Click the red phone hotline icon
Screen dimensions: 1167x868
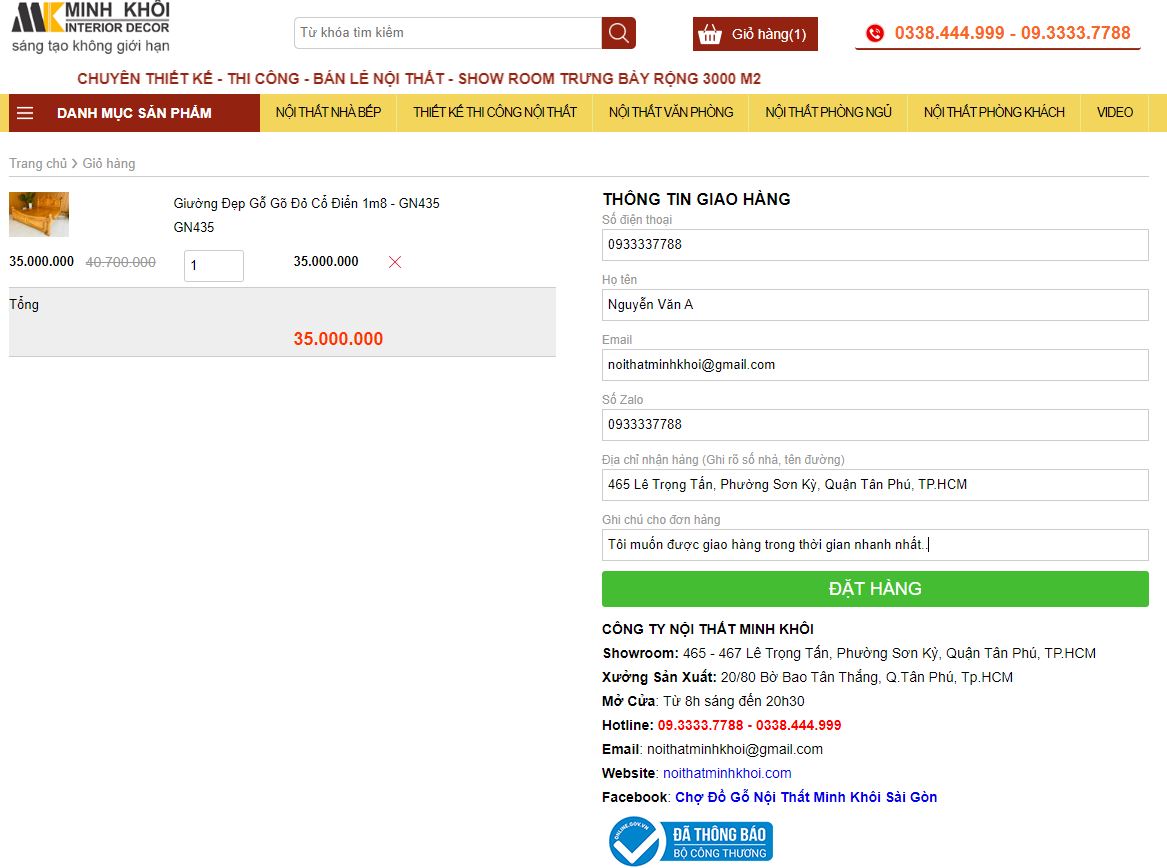[875, 33]
